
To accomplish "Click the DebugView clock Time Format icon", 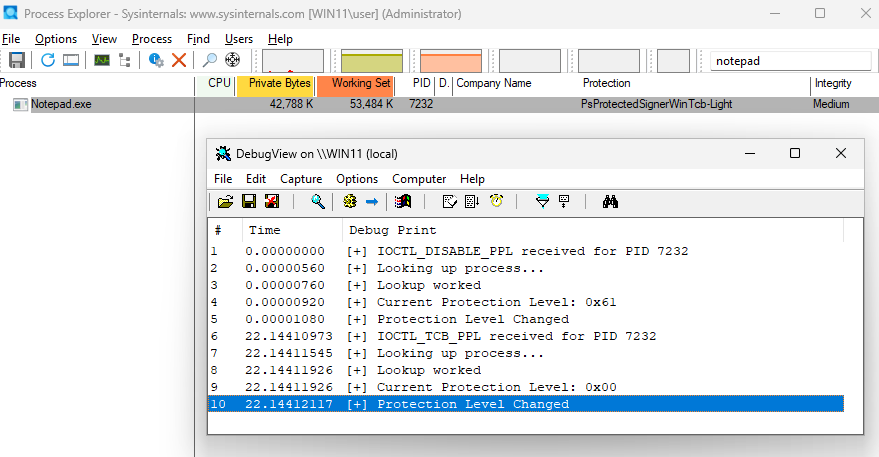I will point(496,202).
